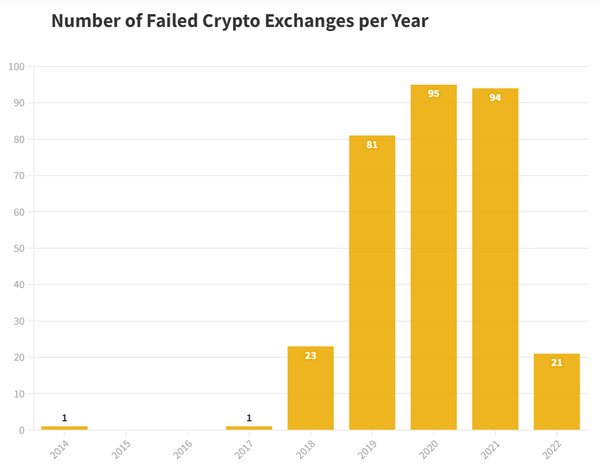Click the 81 data label

click(372, 145)
